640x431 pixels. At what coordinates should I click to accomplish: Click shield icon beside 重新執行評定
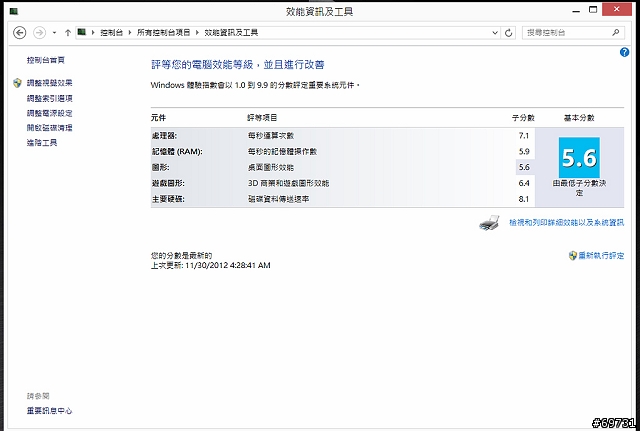click(x=573, y=255)
